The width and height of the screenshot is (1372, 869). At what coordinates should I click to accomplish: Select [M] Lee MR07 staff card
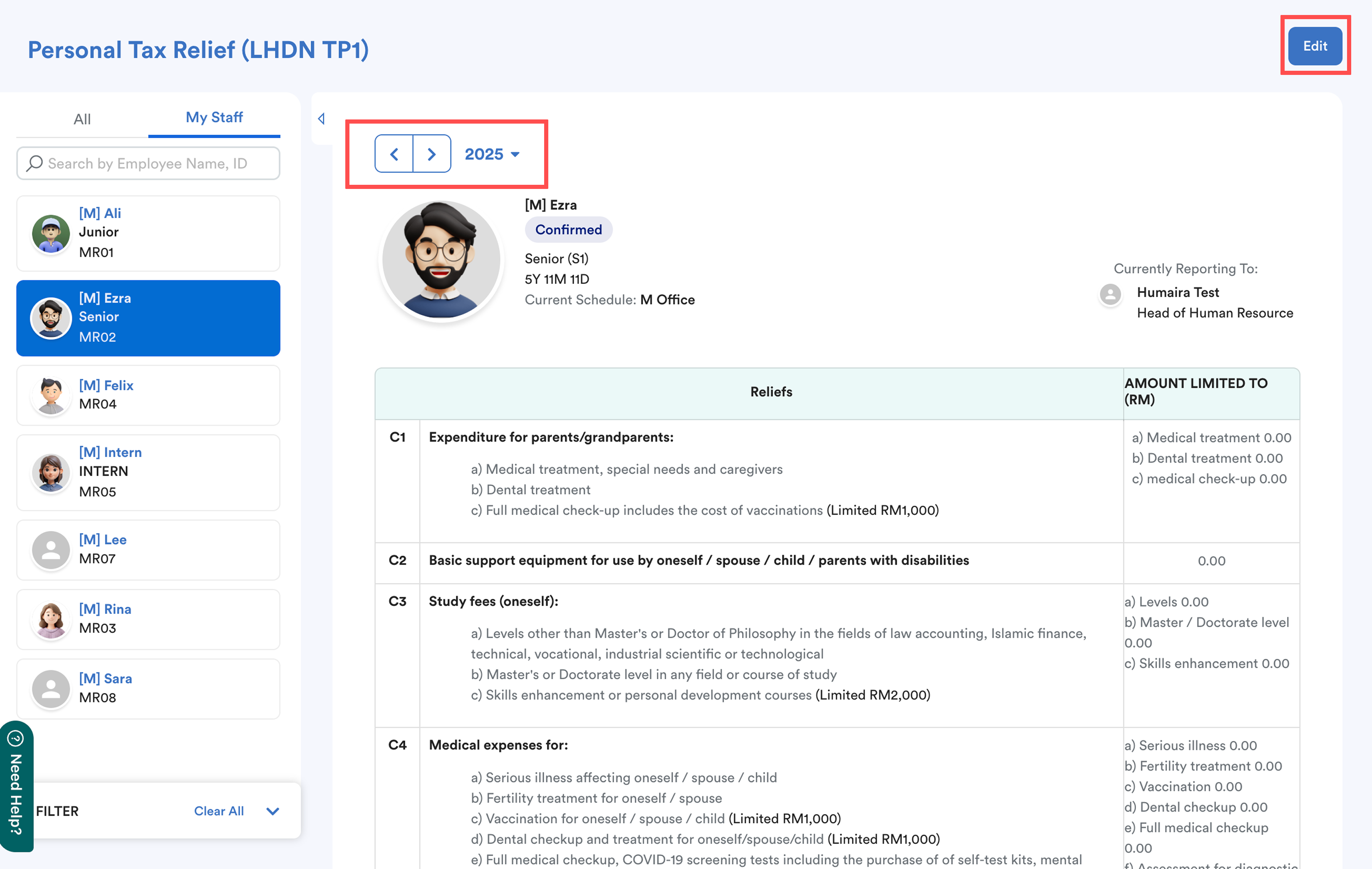point(148,549)
